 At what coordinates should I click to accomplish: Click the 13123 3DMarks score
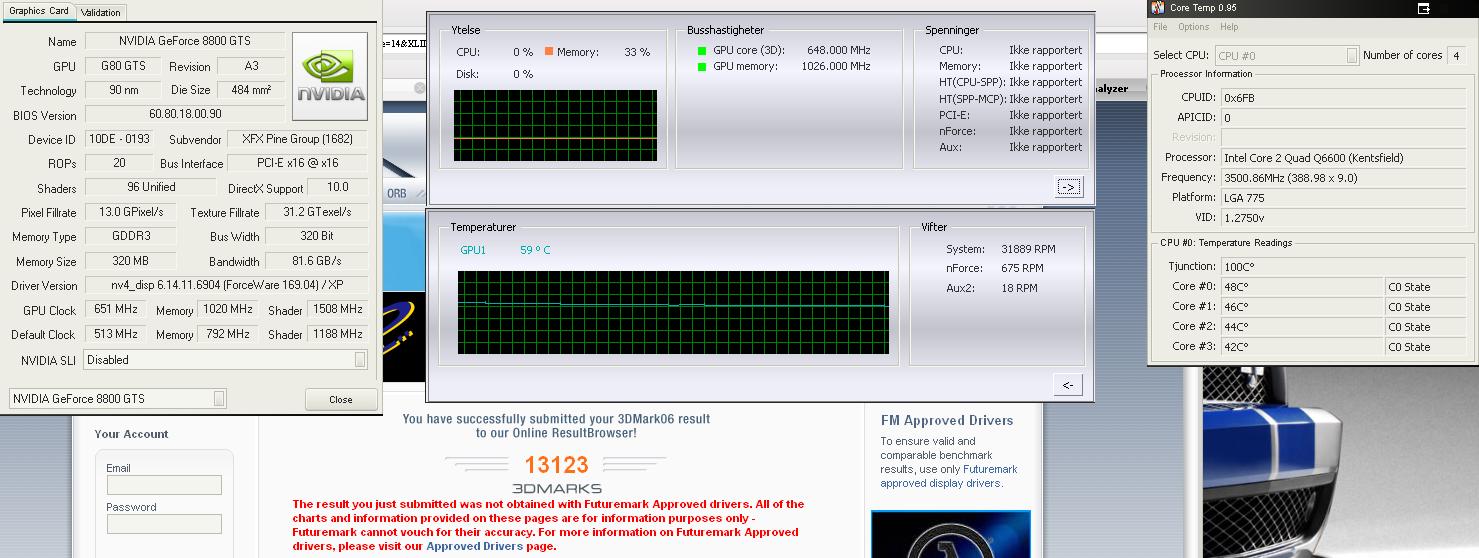pos(556,464)
